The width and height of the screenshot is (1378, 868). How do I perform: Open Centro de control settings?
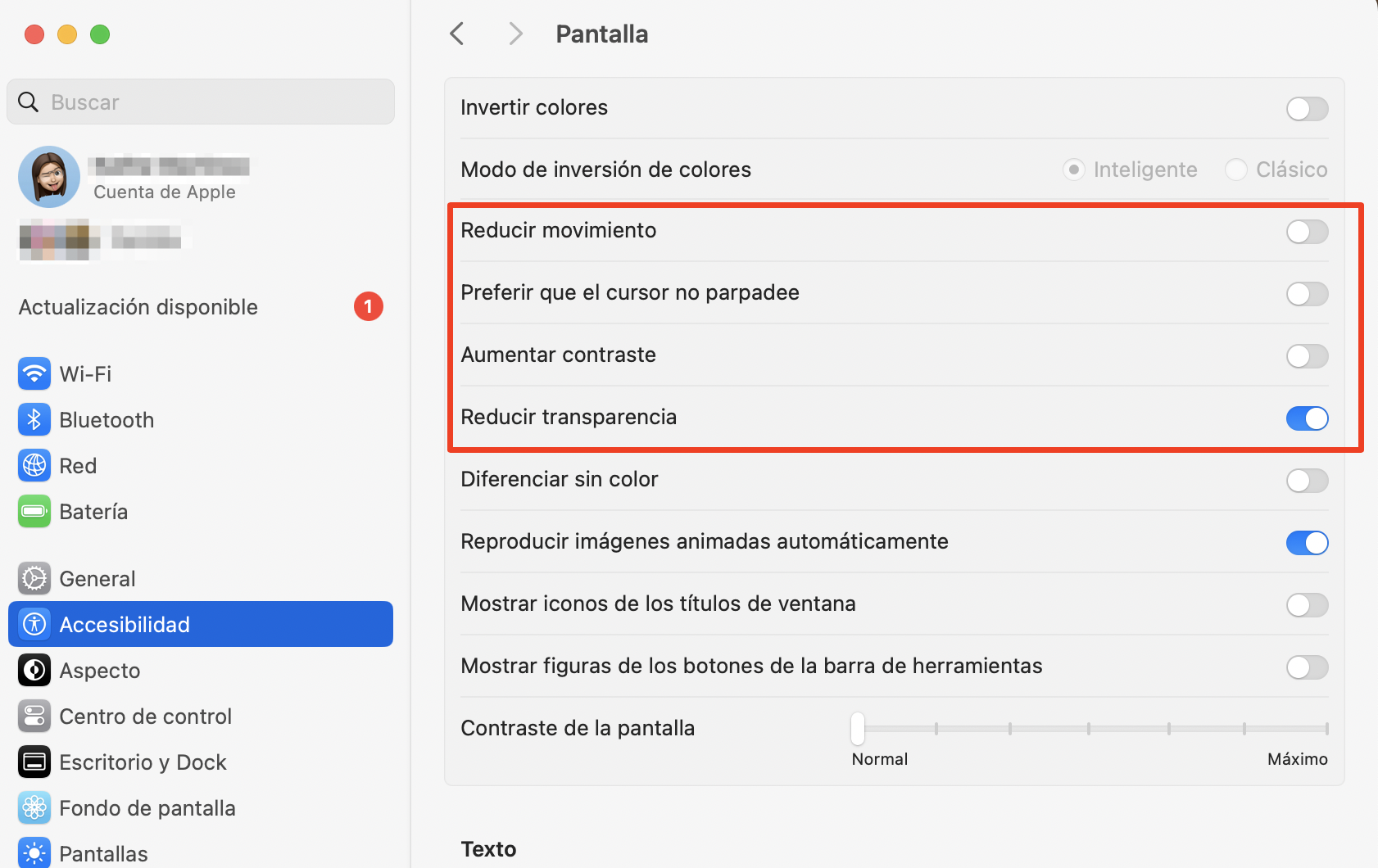[145, 716]
